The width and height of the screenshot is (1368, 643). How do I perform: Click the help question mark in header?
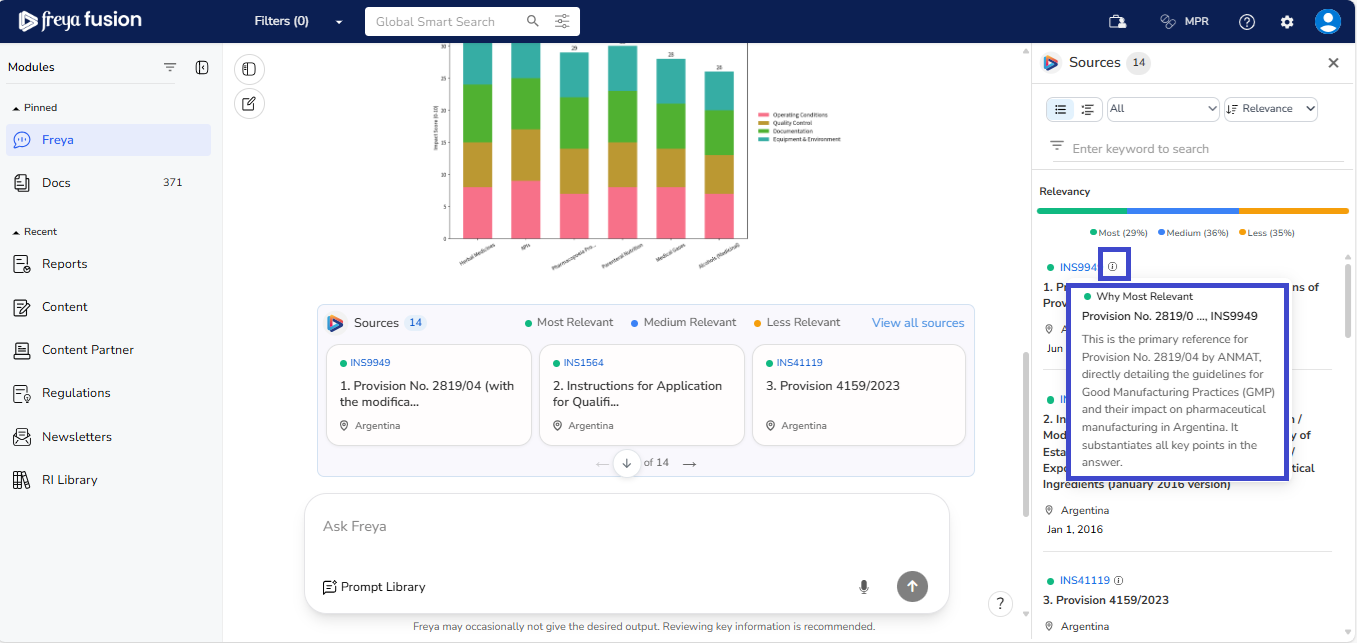[1247, 22]
